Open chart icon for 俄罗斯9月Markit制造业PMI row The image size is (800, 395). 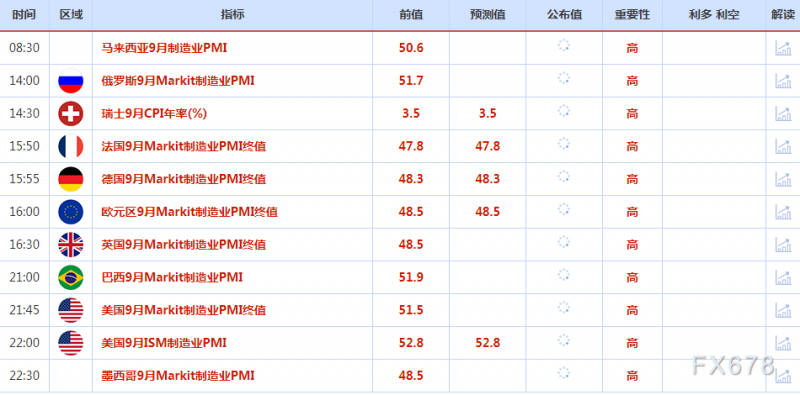pos(783,81)
